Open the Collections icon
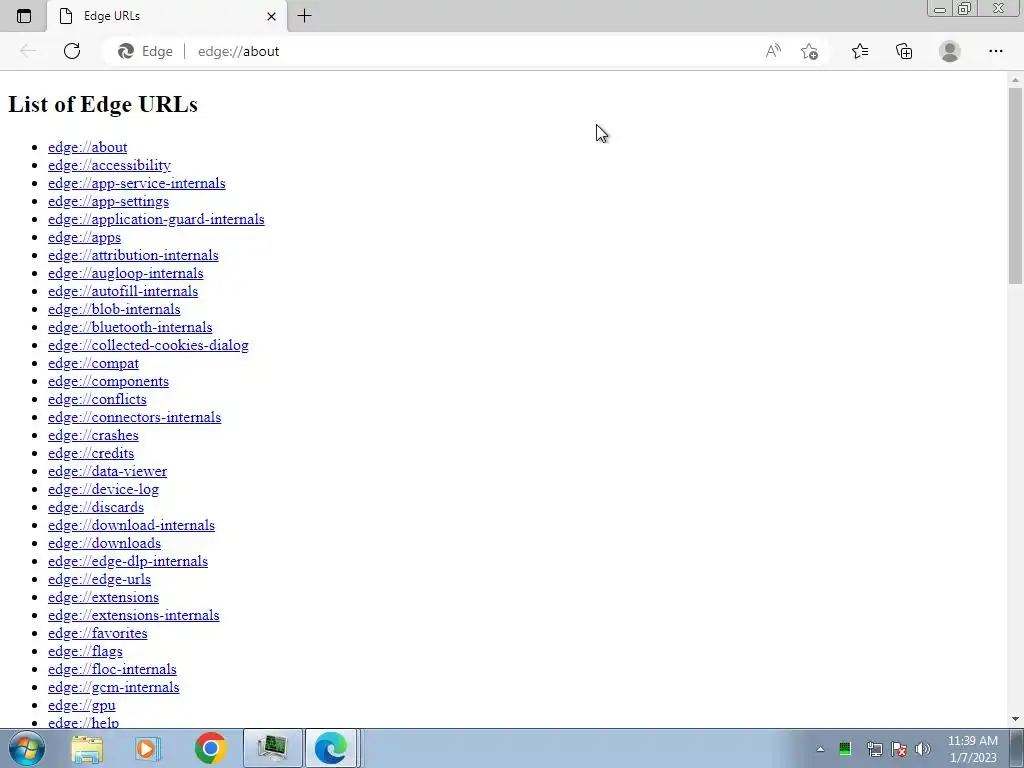The image size is (1024, 768). pos(904,51)
